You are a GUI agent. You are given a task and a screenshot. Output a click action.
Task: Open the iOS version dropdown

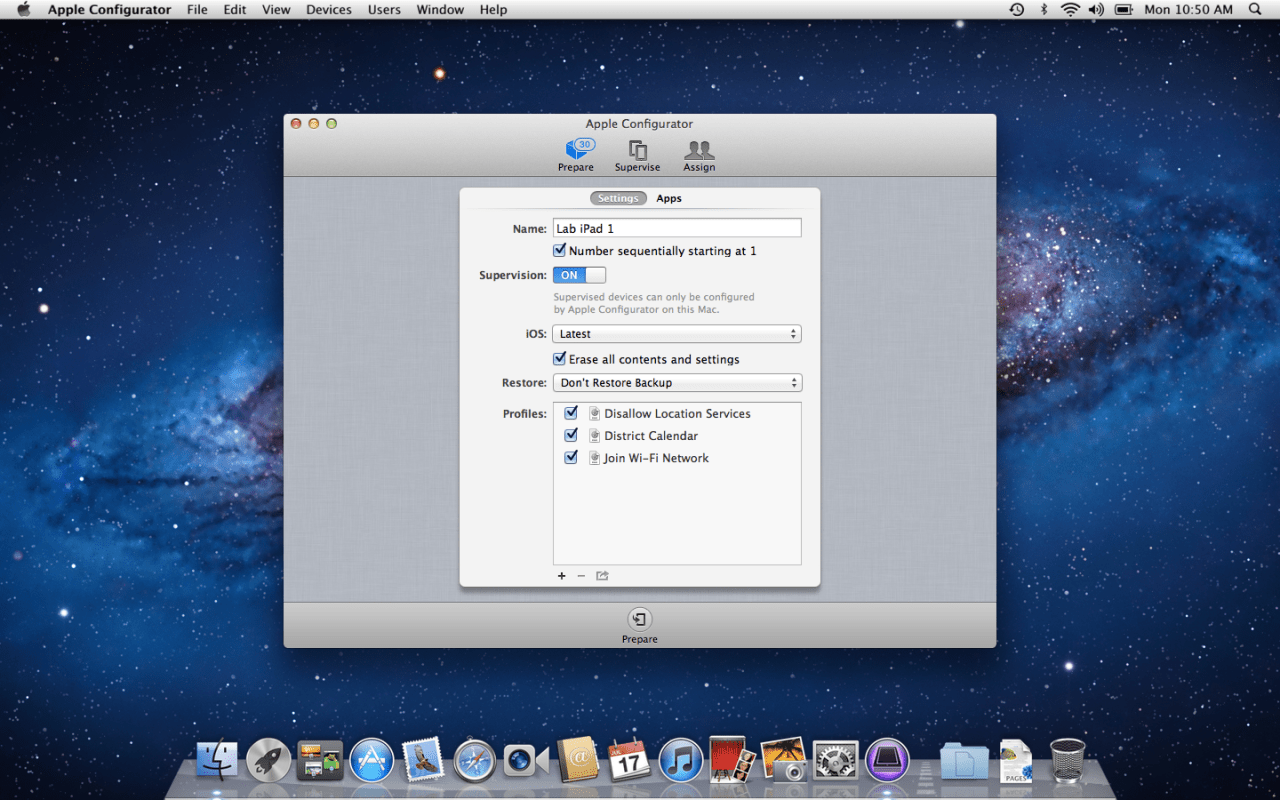[x=677, y=334]
